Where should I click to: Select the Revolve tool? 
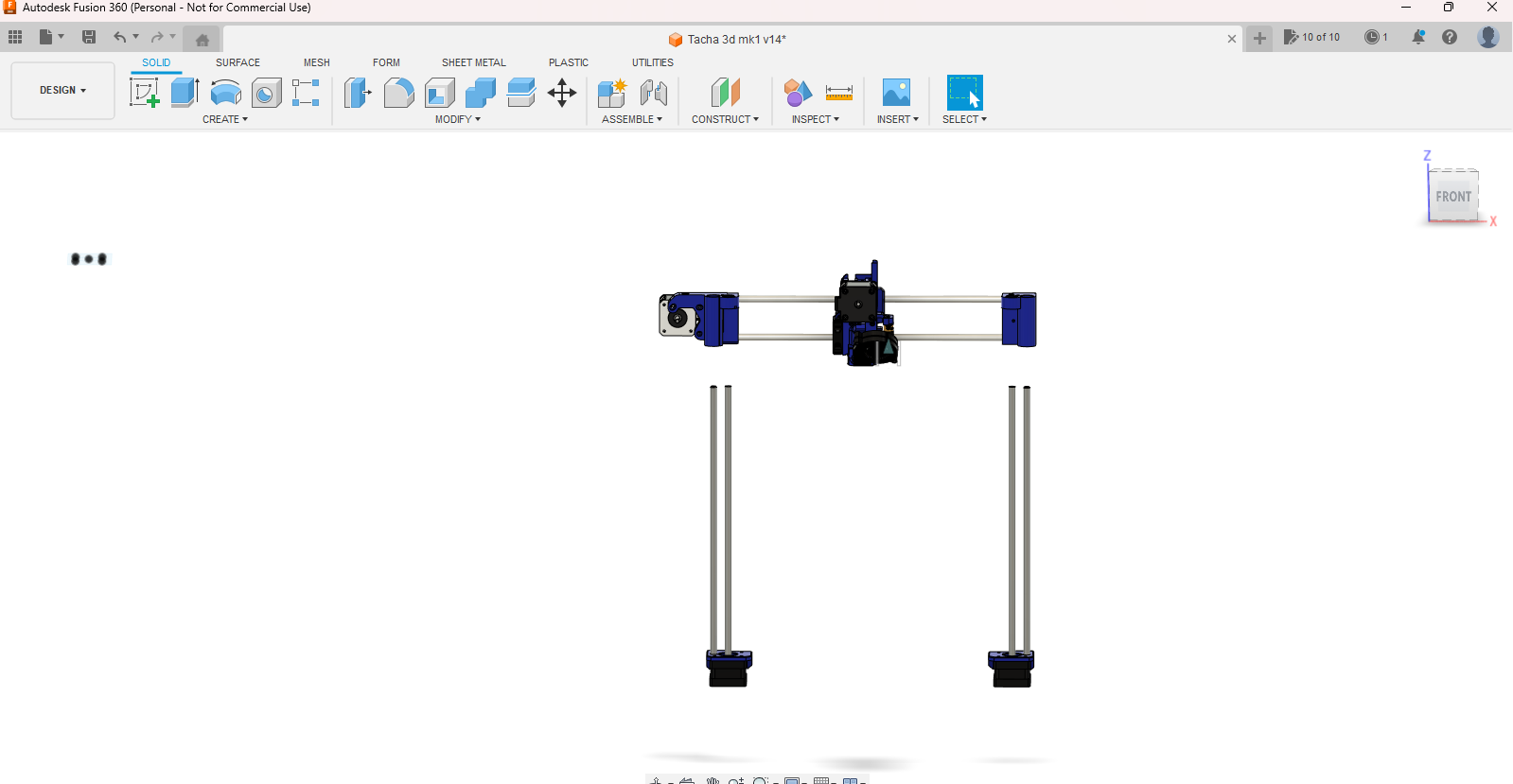coord(225,93)
